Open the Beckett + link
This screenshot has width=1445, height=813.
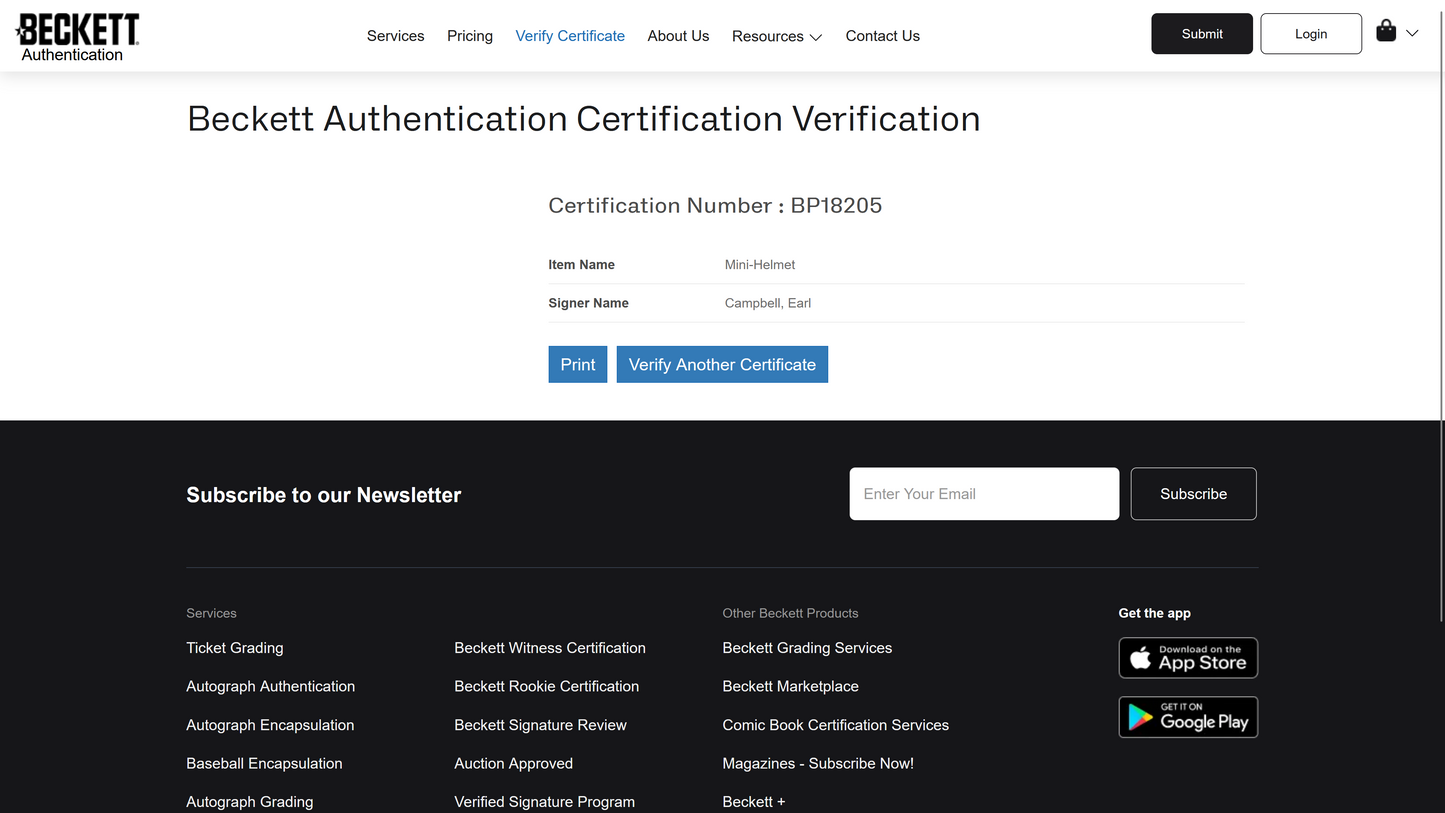click(754, 802)
